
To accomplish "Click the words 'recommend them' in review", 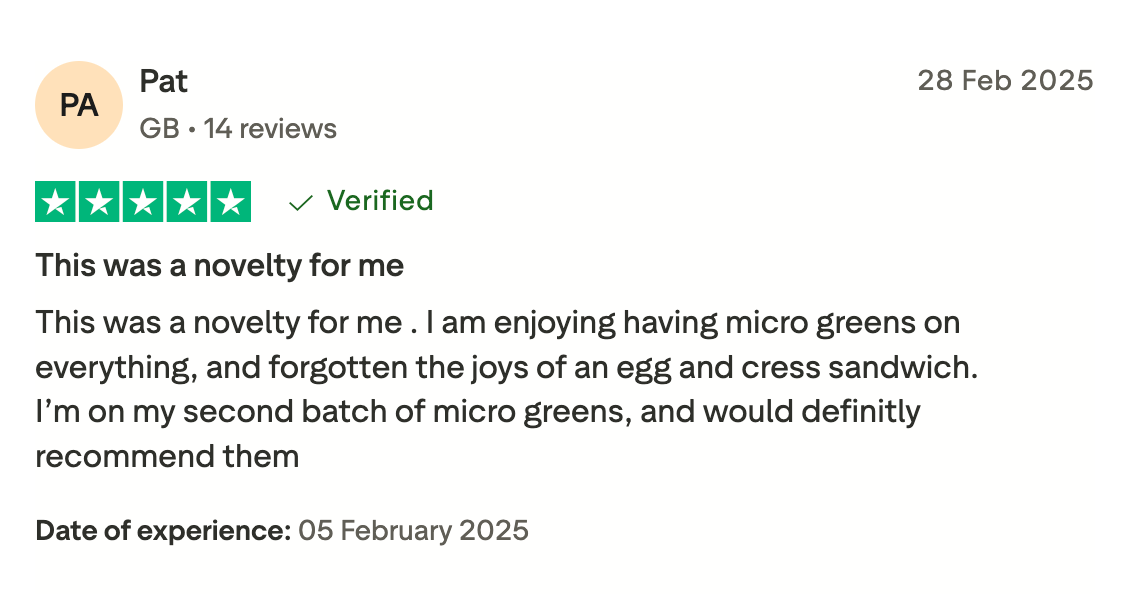I will click(x=167, y=457).
